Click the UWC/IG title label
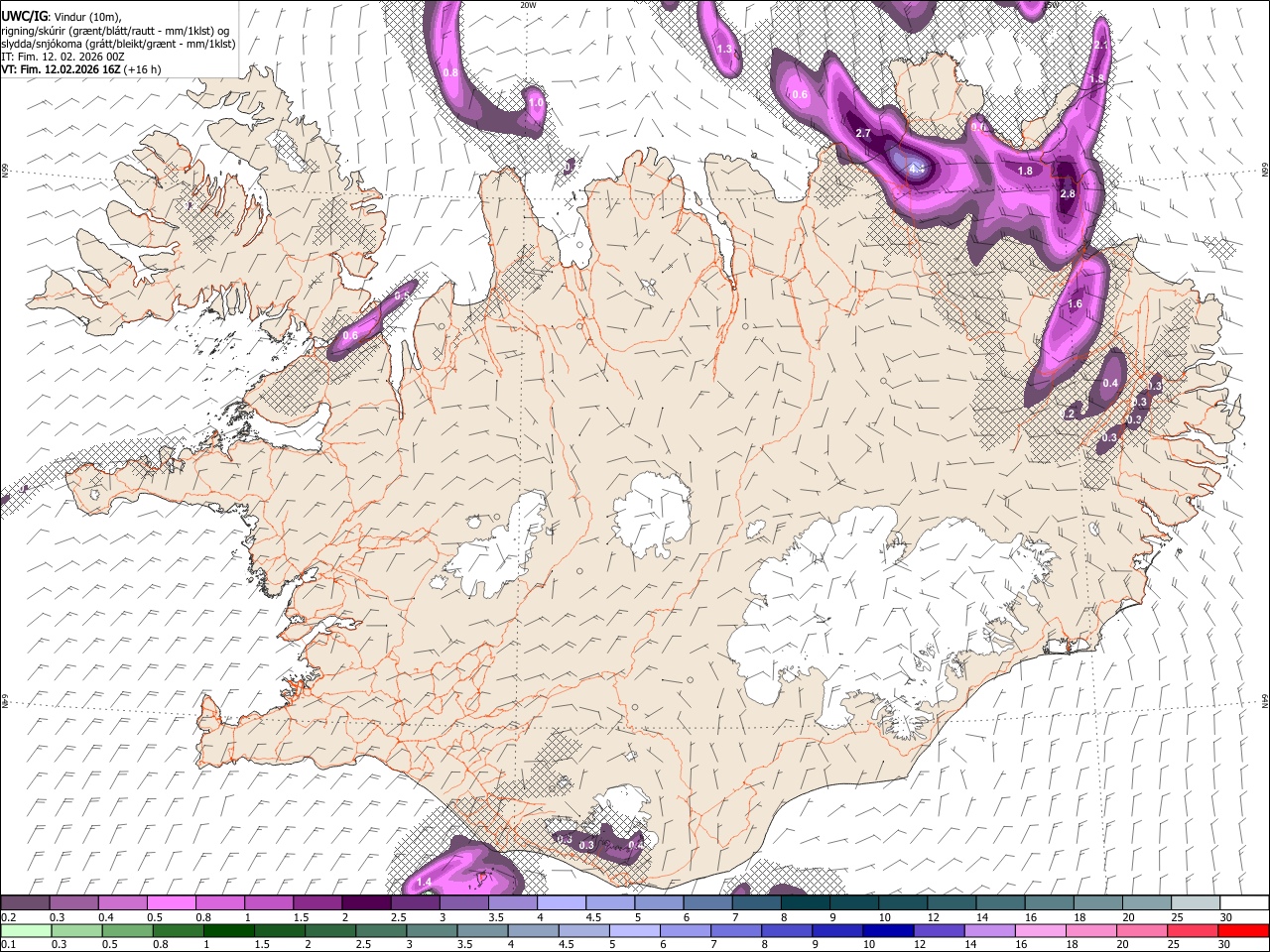The height and width of the screenshot is (952, 1270). [24, 16]
